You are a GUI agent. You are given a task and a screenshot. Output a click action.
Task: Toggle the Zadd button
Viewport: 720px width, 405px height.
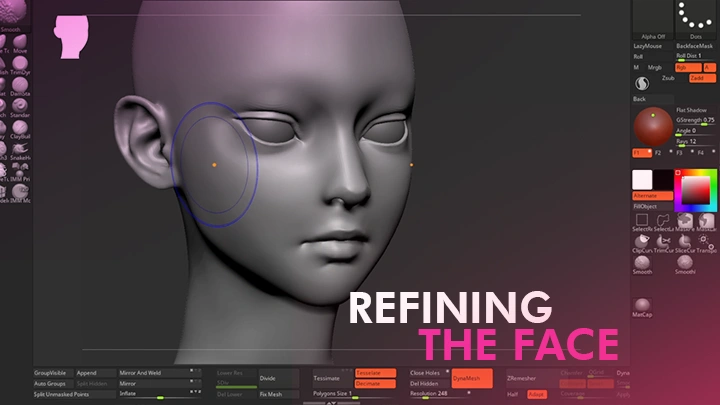pyautogui.click(x=702, y=78)
